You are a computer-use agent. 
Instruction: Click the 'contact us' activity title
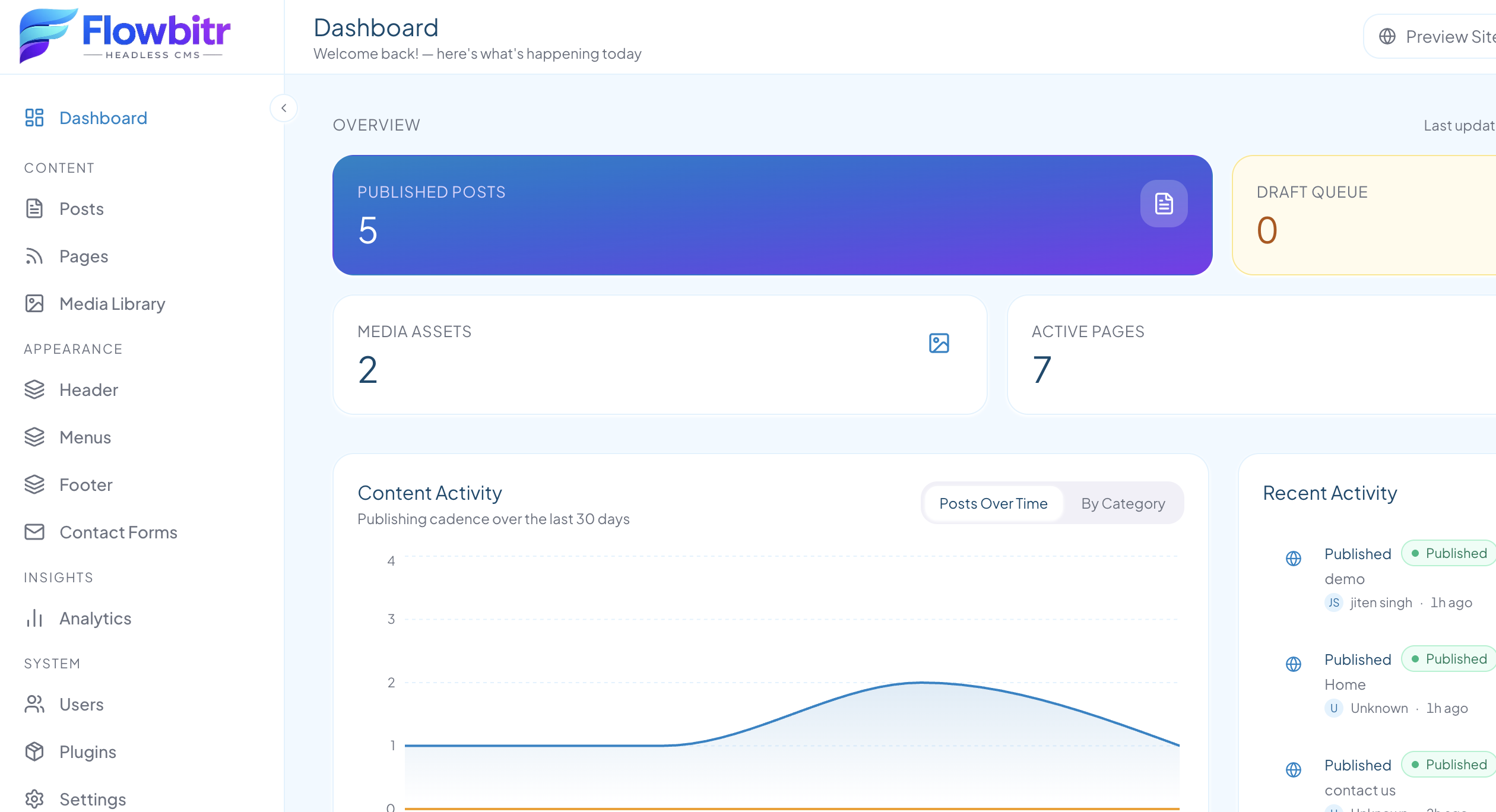[1360, 790]
